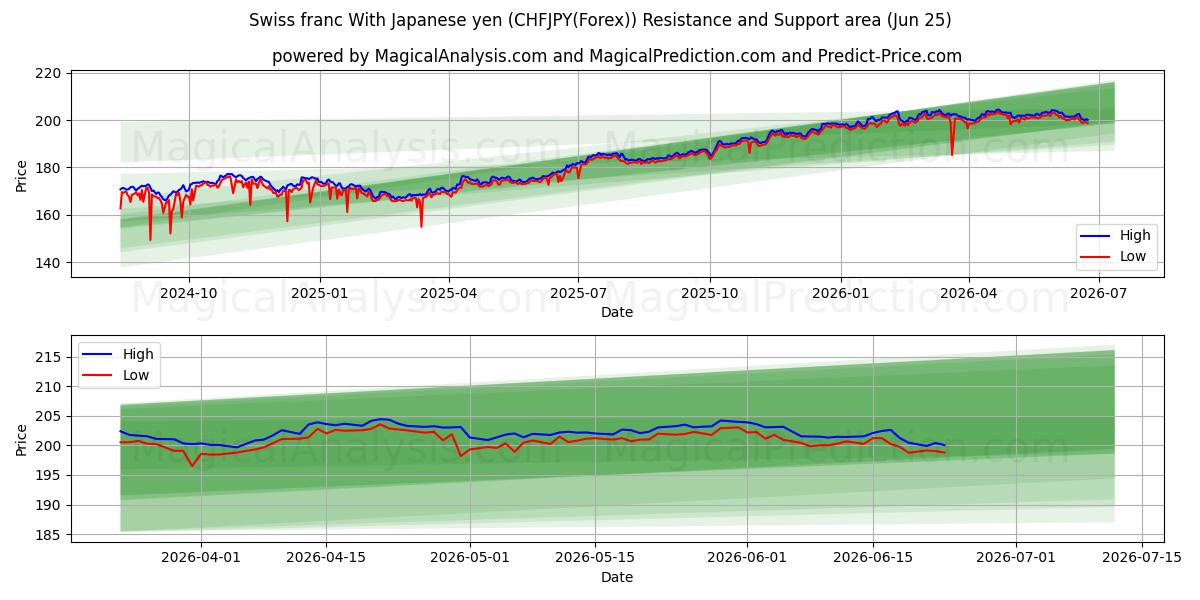1200x600 pixels.
Task: Click 'Low' in the upper chart legend
Action: [1134, 256]
